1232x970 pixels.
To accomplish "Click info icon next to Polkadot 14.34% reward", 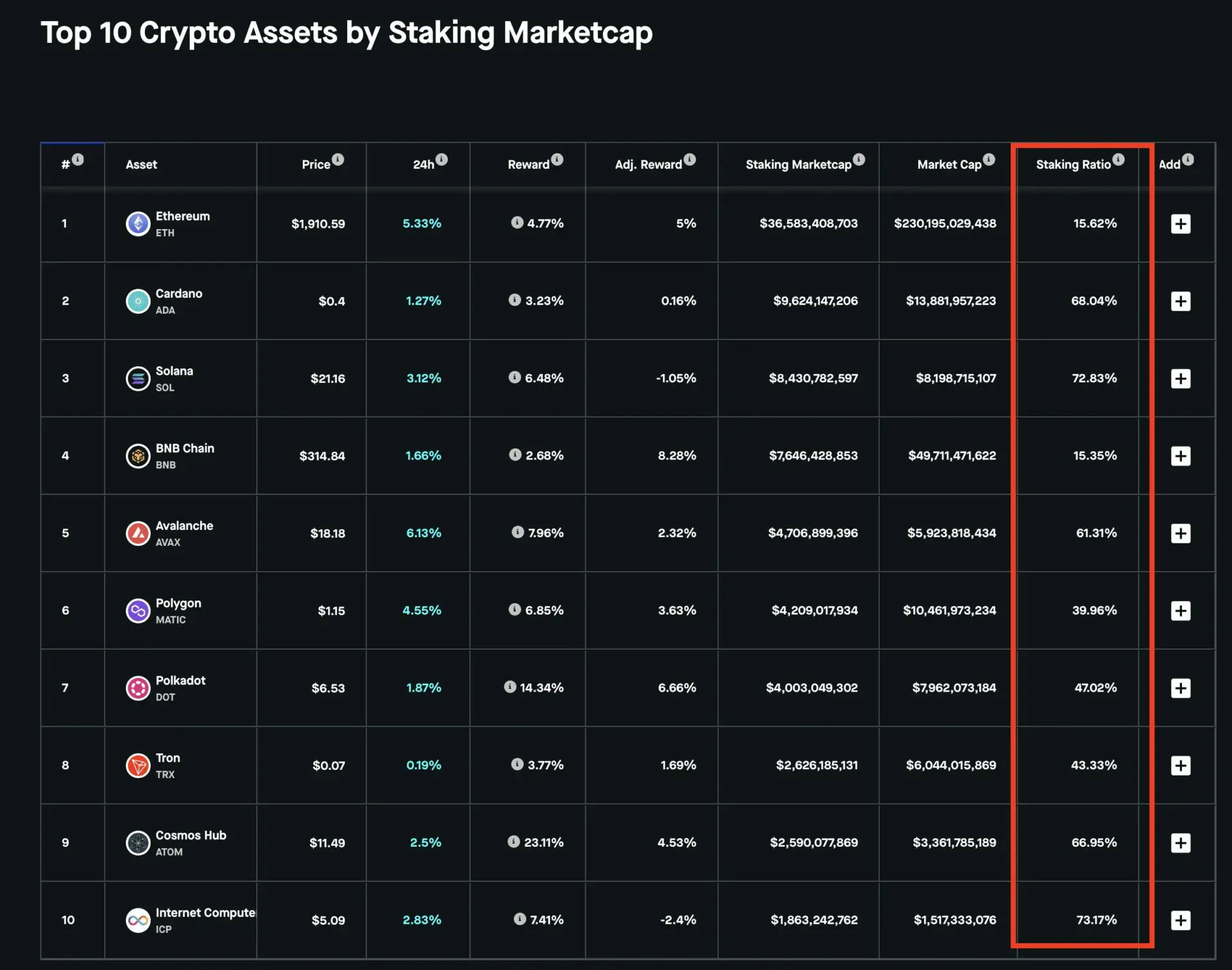I will [510, 687].
